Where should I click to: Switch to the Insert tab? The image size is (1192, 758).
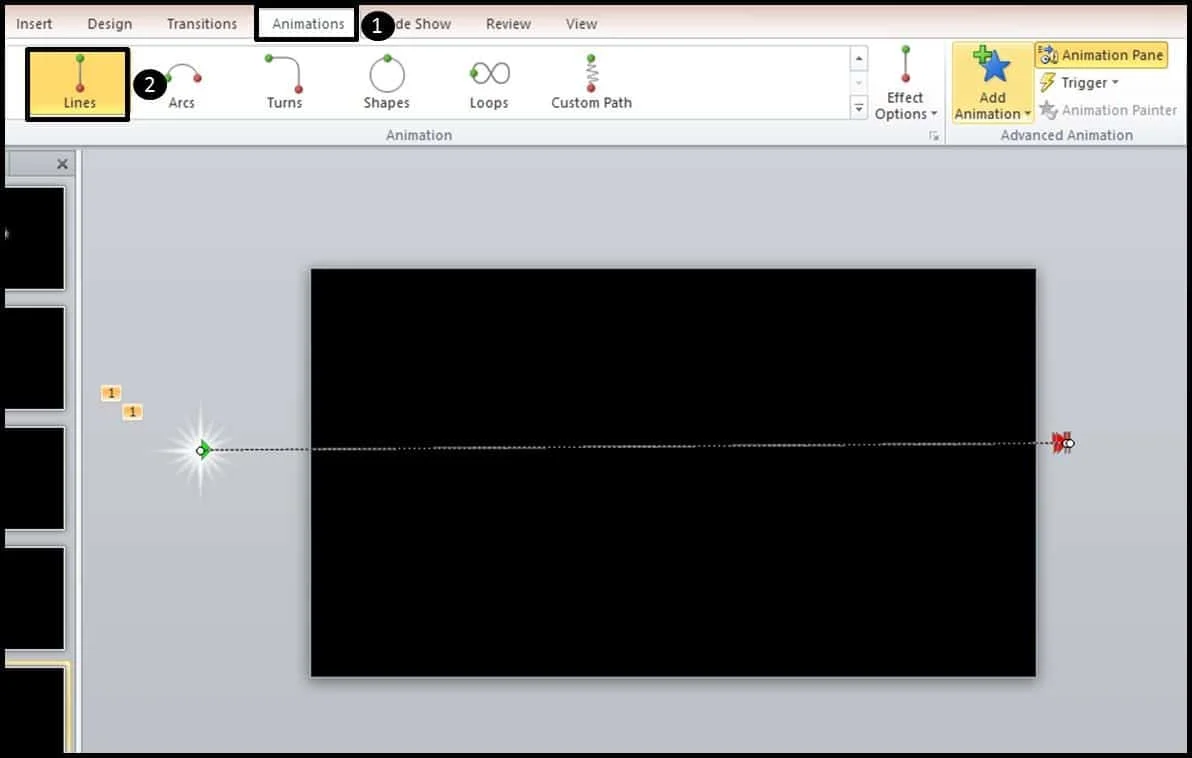34,24
